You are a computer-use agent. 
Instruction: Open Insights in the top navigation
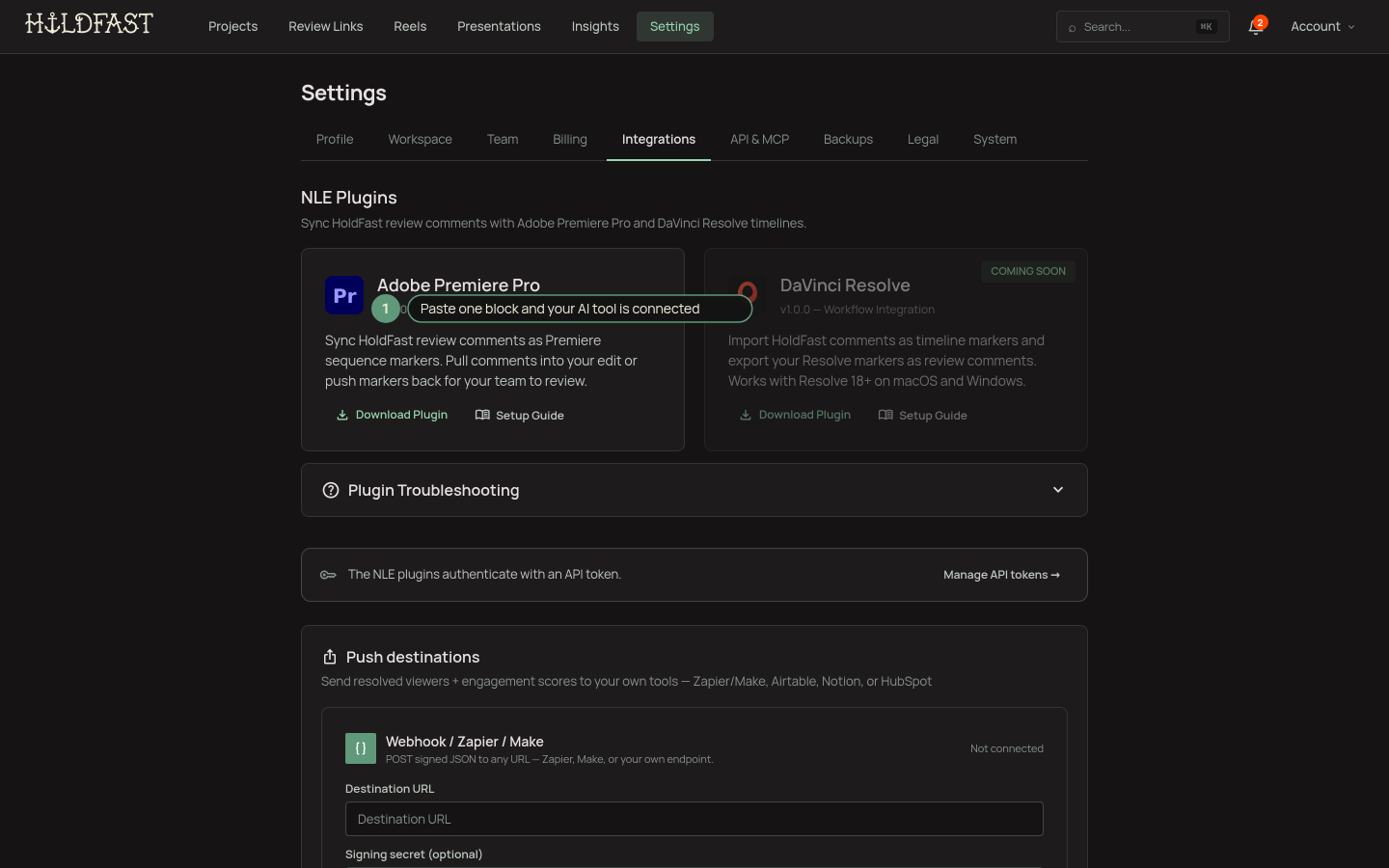pos(595,26)
